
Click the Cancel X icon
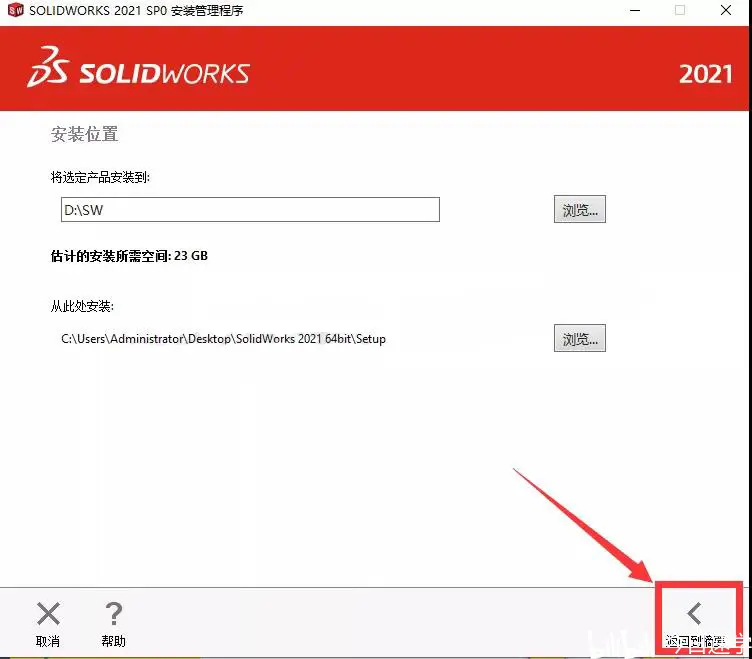tap(48, 613)
